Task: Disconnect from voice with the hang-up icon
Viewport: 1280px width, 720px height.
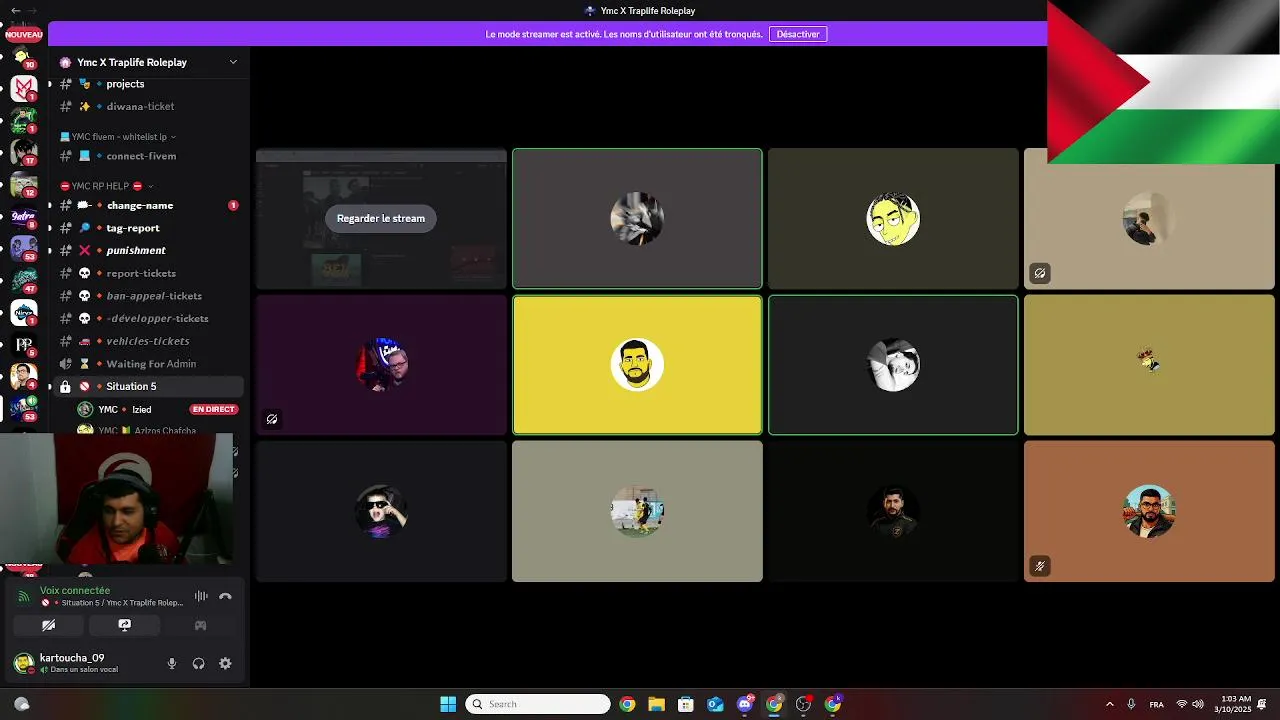Action: click(225, 596)
